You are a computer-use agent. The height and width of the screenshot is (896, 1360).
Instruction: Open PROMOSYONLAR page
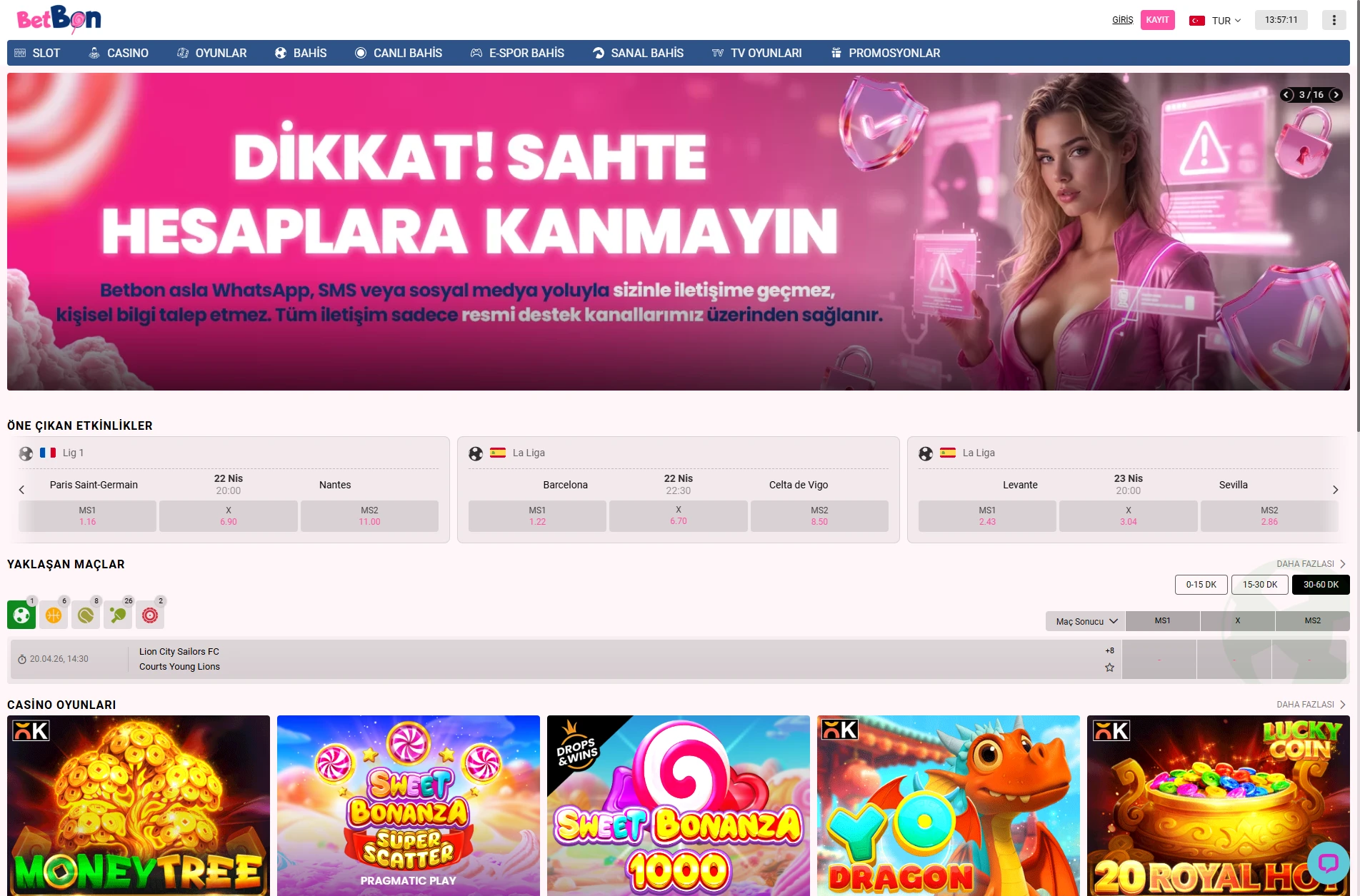[886, 53]
